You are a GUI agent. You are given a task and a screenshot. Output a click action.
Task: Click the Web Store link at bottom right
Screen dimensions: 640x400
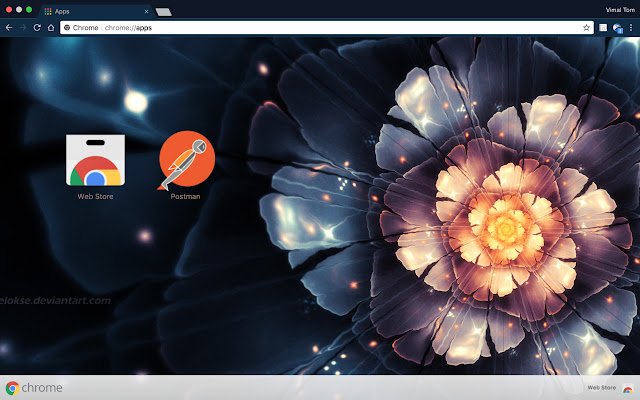pos(602,387)
